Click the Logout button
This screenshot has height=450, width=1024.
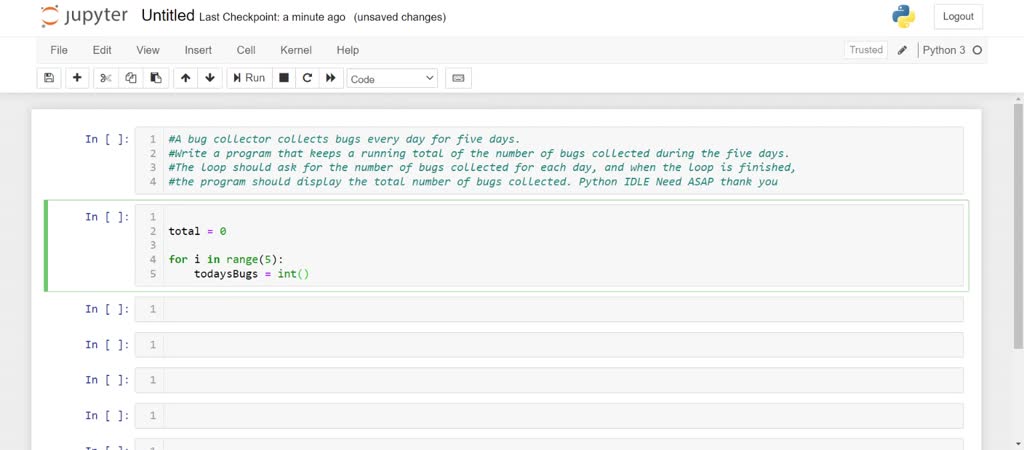coord(958,17)
